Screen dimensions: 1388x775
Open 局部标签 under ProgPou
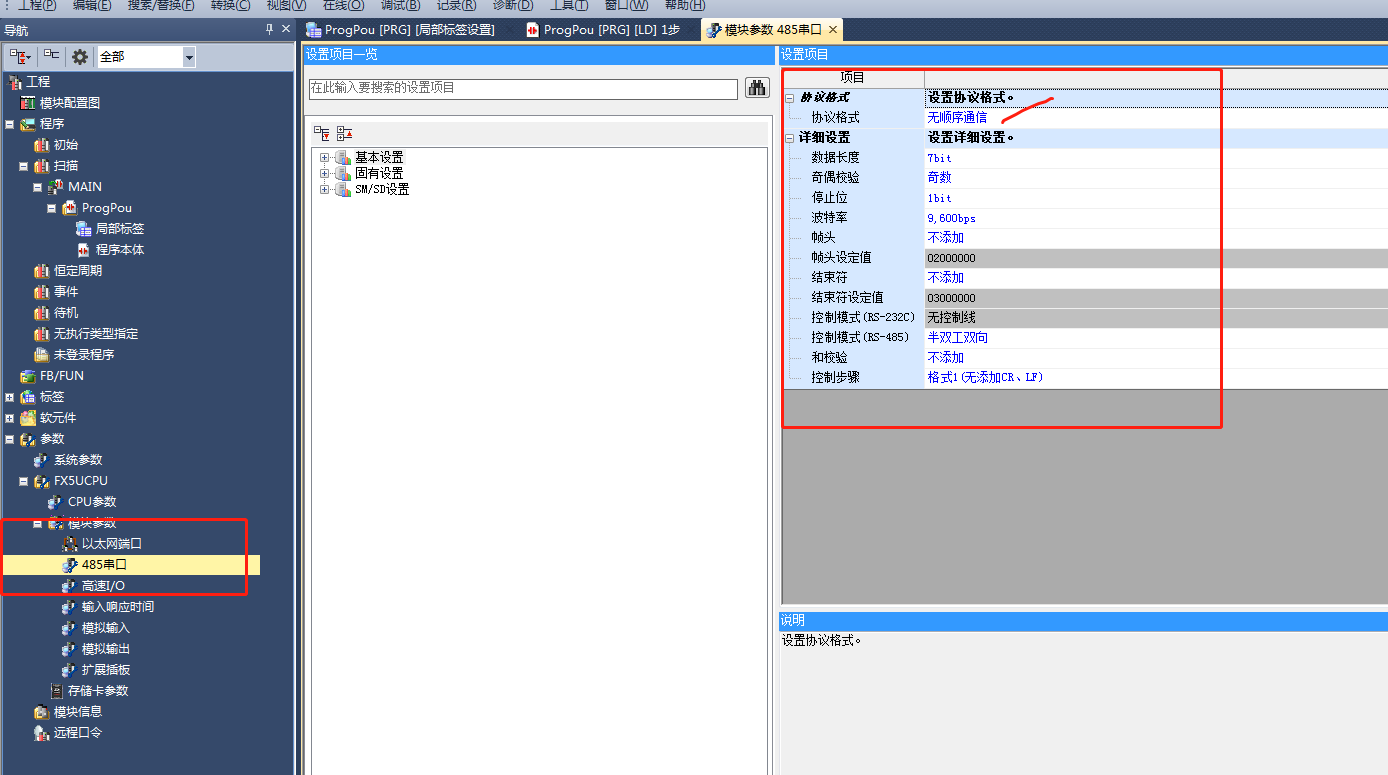point(119,229)
